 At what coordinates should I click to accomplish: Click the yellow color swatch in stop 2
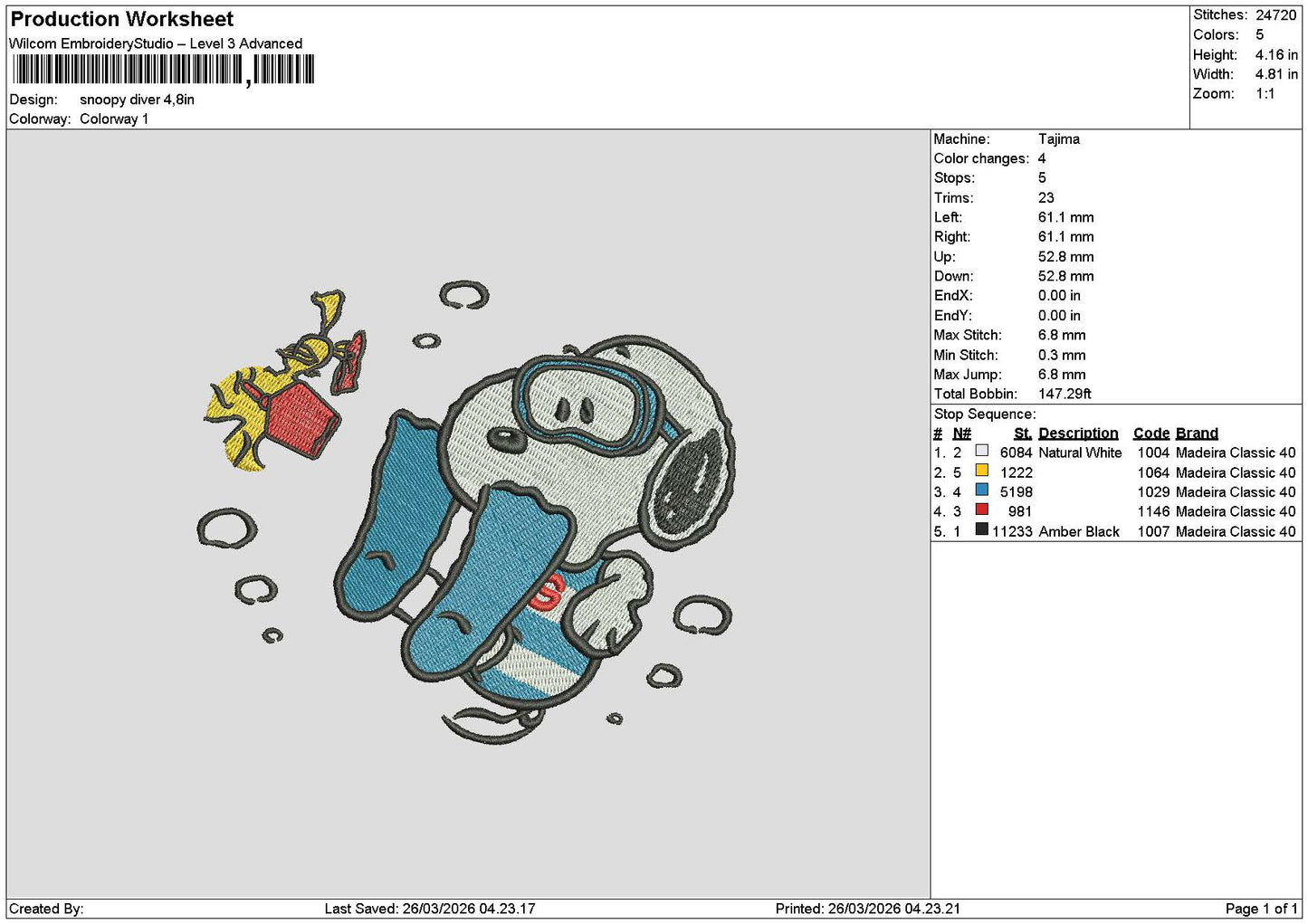(x=981, y=471)
